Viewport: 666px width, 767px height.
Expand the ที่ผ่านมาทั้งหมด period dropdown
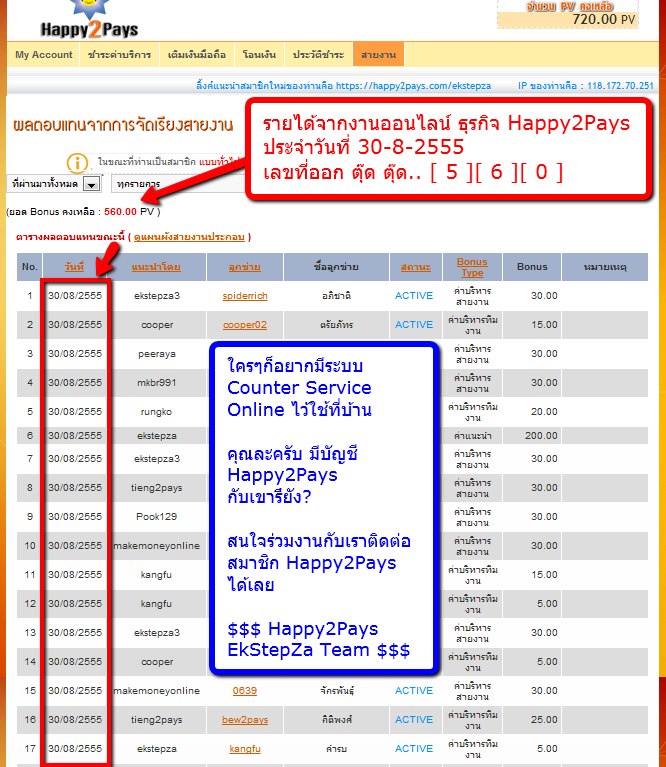pyautogui.click(x=91, y=185)
